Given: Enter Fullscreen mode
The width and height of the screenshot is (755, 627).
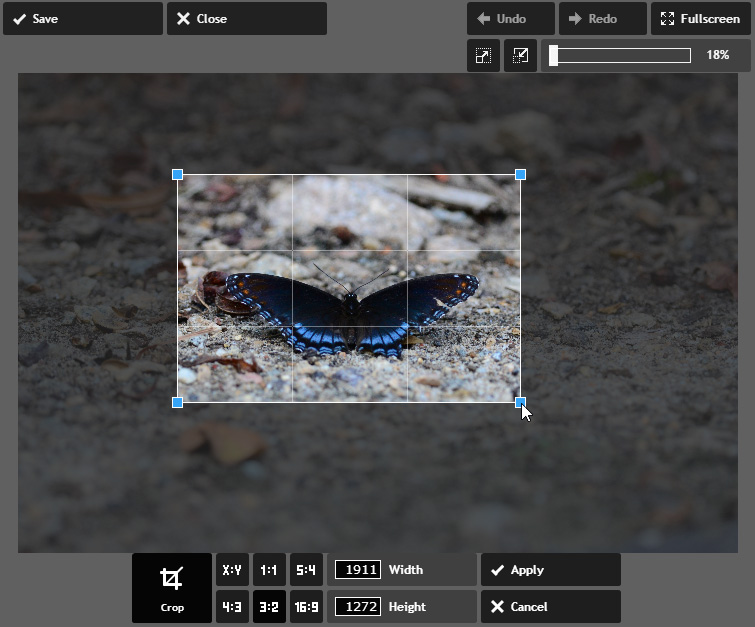Looking at the screenshot, I should click(700, 19).
